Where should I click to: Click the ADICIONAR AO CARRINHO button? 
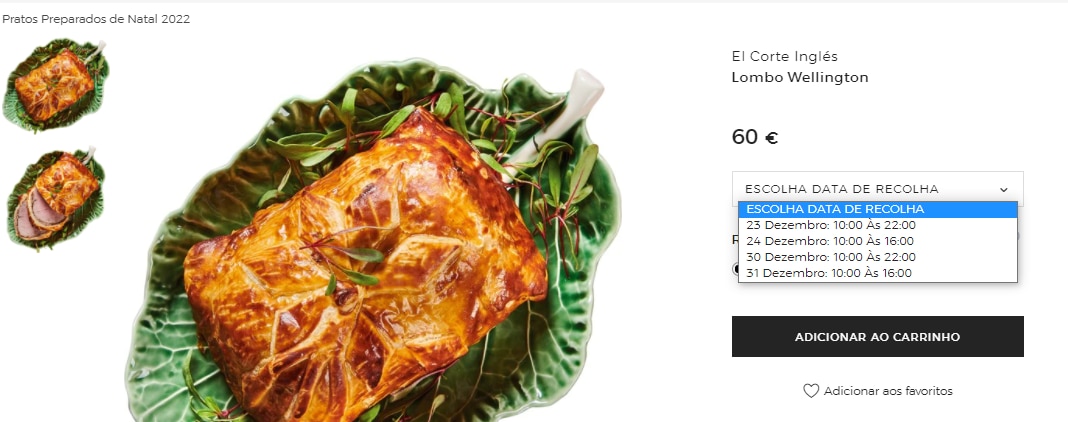(877, 336)
